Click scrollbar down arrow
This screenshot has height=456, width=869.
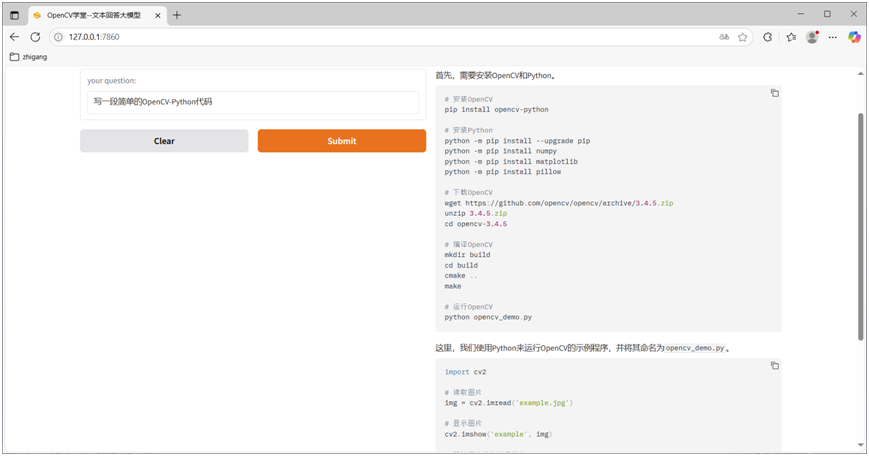click(x=860, y=445)
